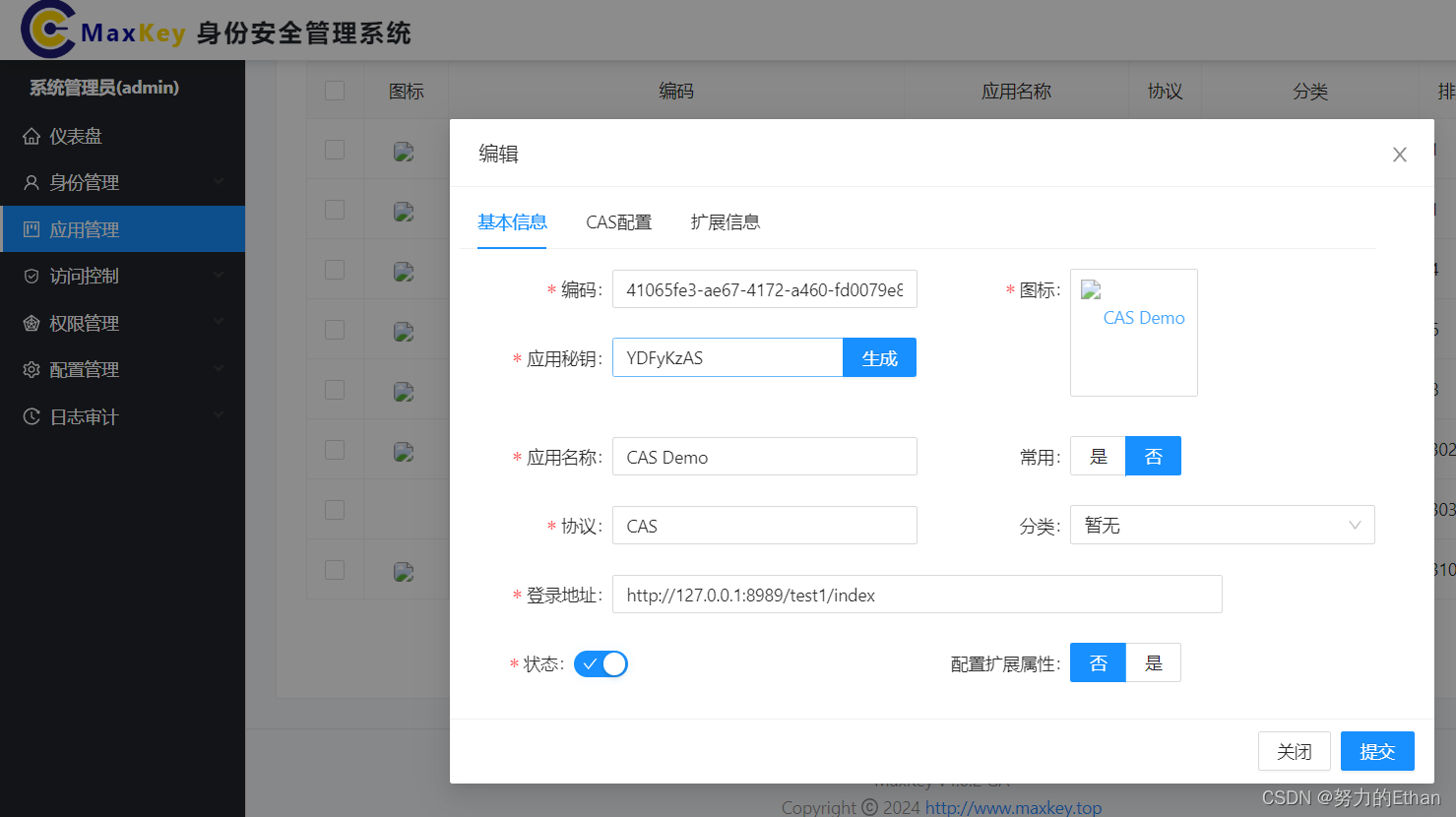Expand the 日志审计 submenu arrow
The height and width of the screenshot is (817, 1456).
(219, 415)
